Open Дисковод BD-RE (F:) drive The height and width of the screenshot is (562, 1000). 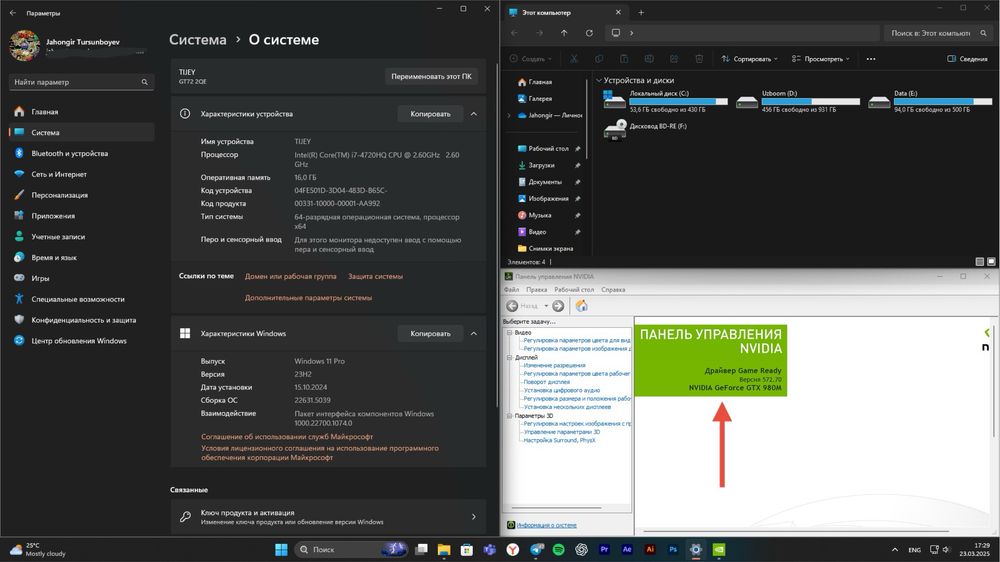(x=646, y=129)
